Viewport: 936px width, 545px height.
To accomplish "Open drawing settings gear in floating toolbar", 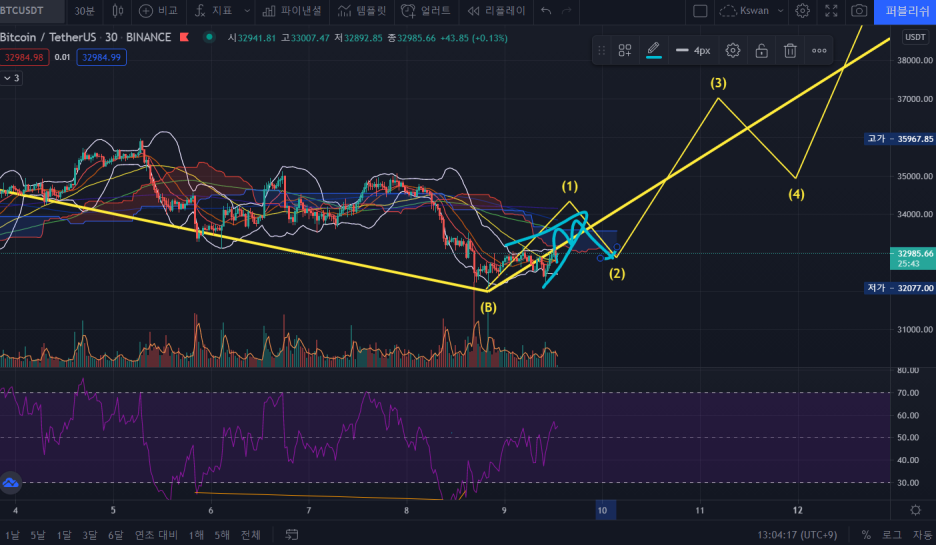I will [732, 51].
